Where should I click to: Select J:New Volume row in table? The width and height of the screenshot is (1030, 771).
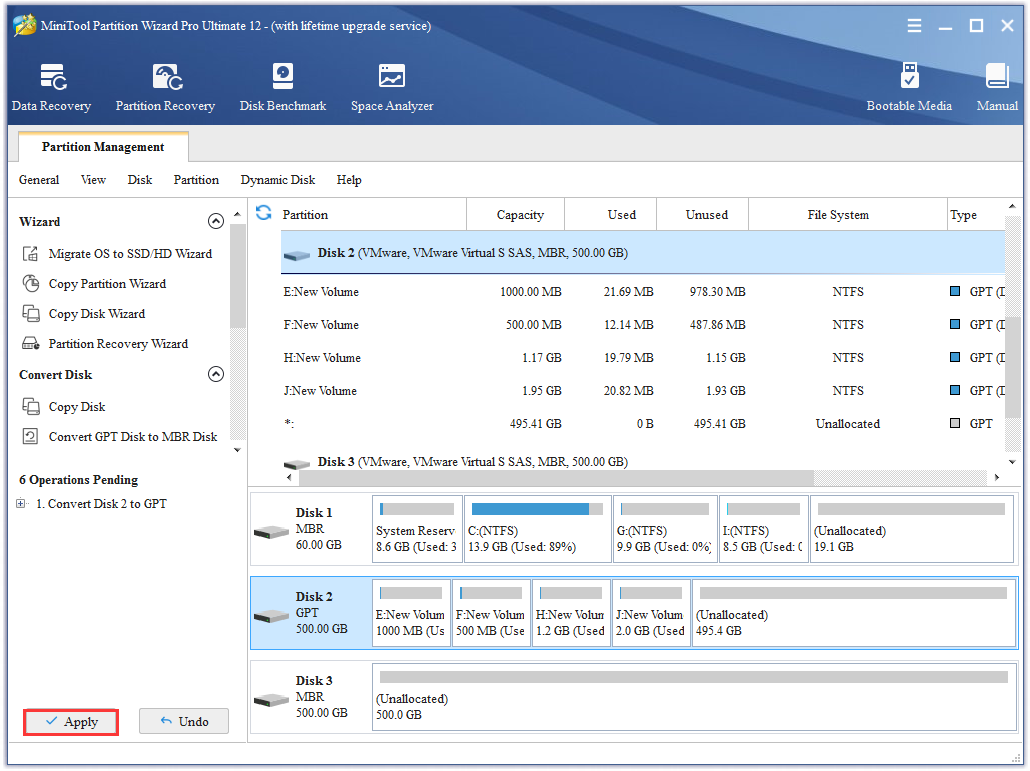click(642, 390)
